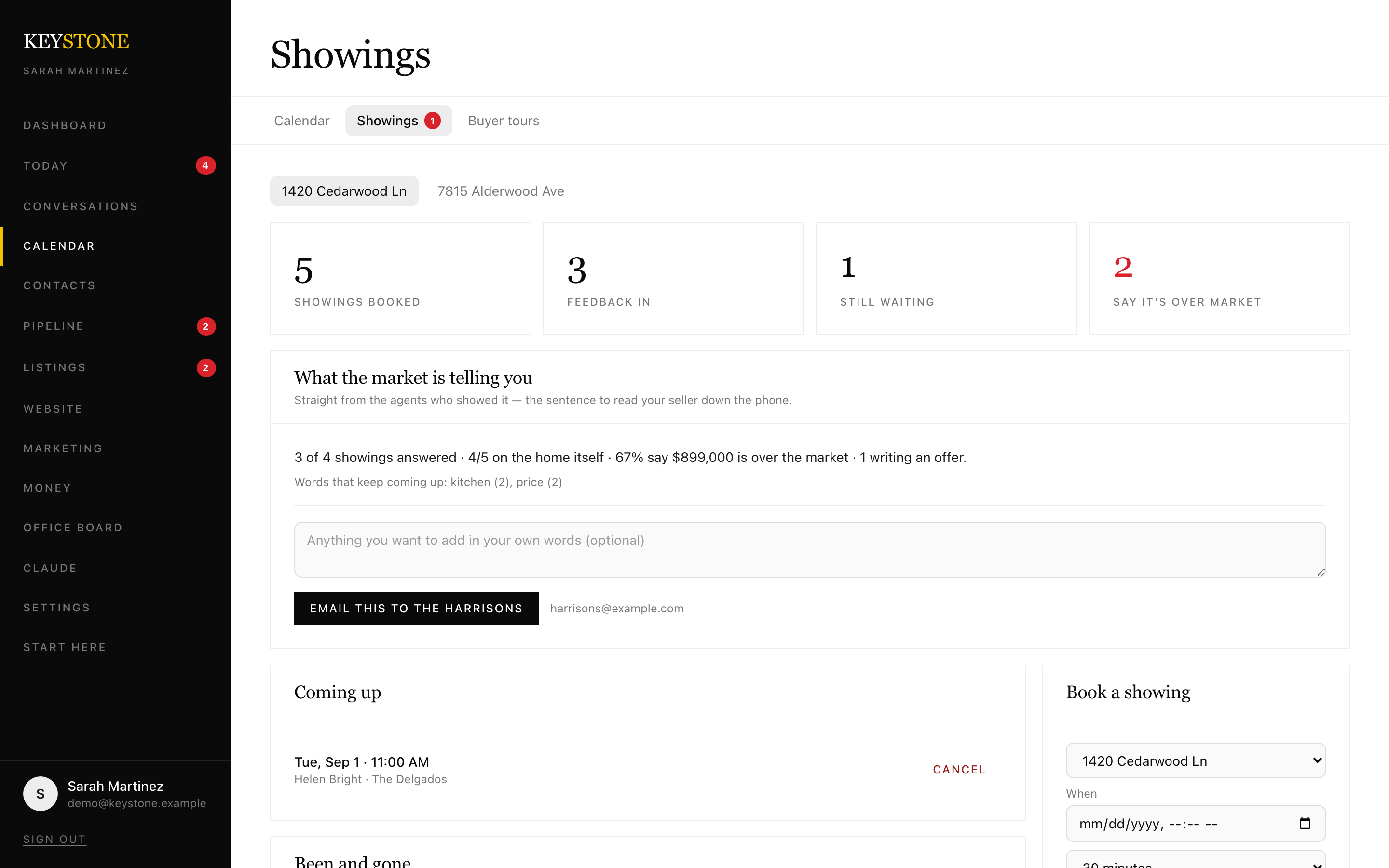Viewport: 1389px width, 868px height.
Task: Click the red badge on the Showings tab
Action: [x=432, y=121]
